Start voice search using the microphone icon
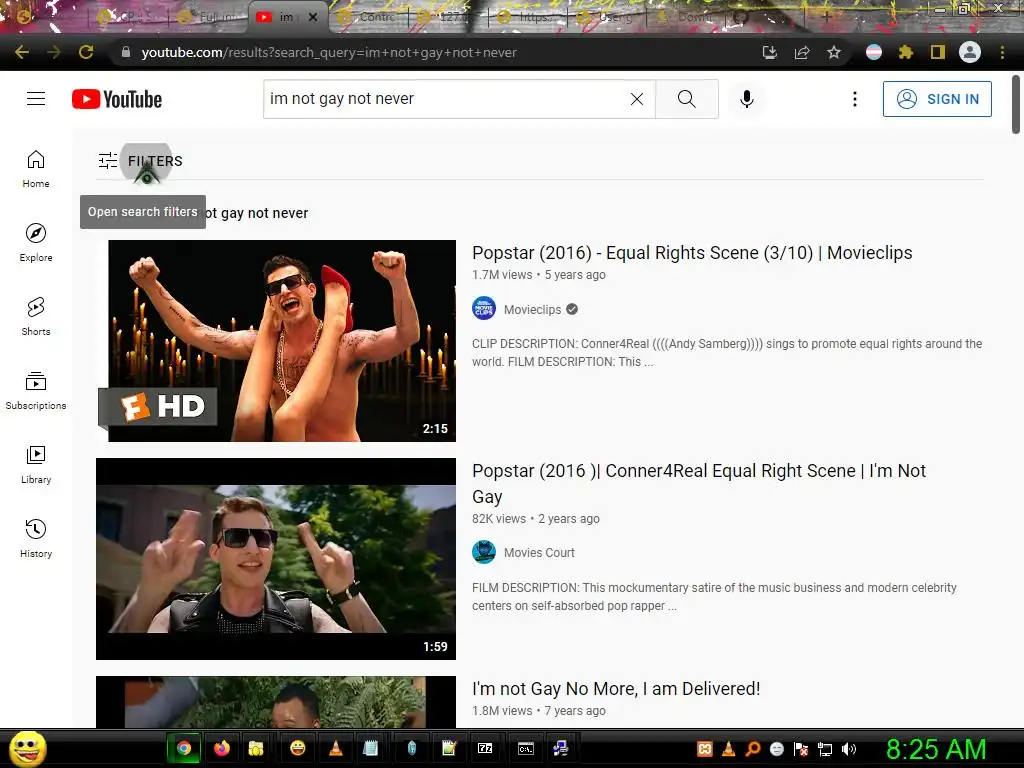 pos(746,99)
